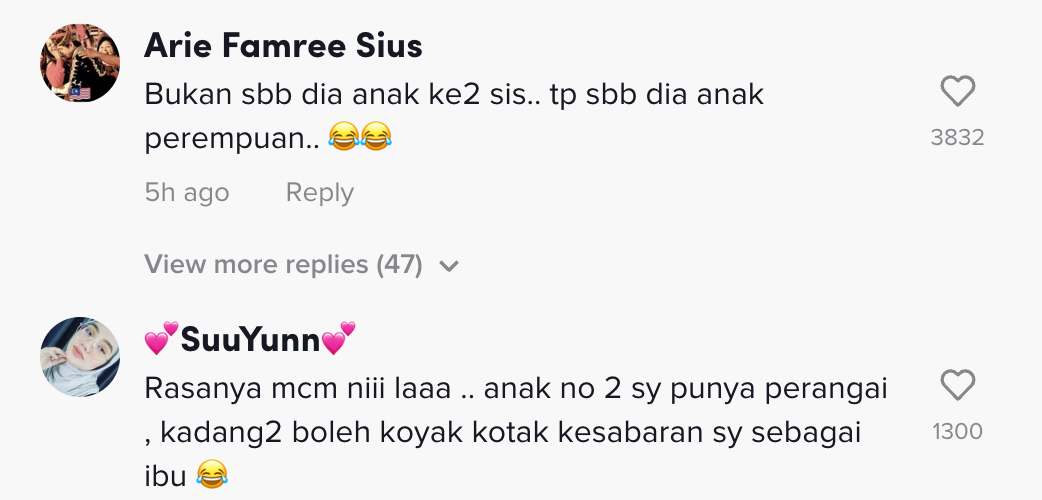Viewport: 1042px width, 500px height.
Task: Click the word 'perempuan' in first comment
Action: click(224, 140)
